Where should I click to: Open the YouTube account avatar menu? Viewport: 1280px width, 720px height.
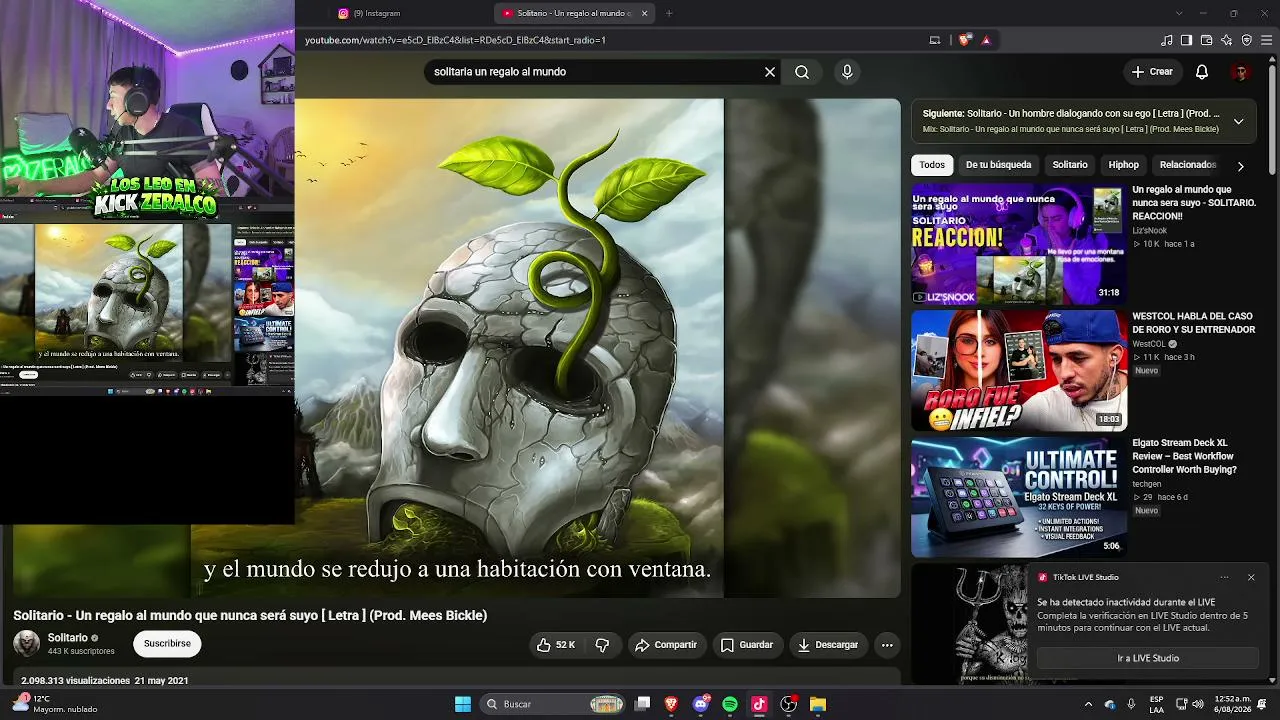(1241, 72)
